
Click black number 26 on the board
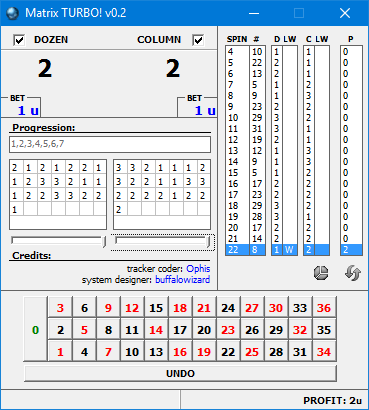[252, 330]
